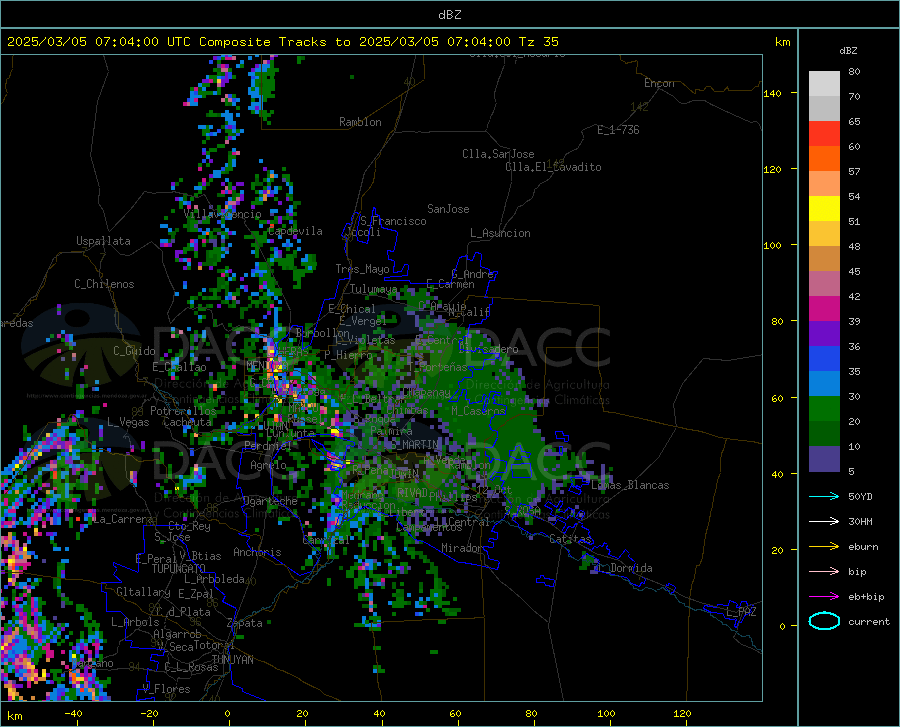
Task: Click the TUPUNGATO map label
Action: coord(179,569)
